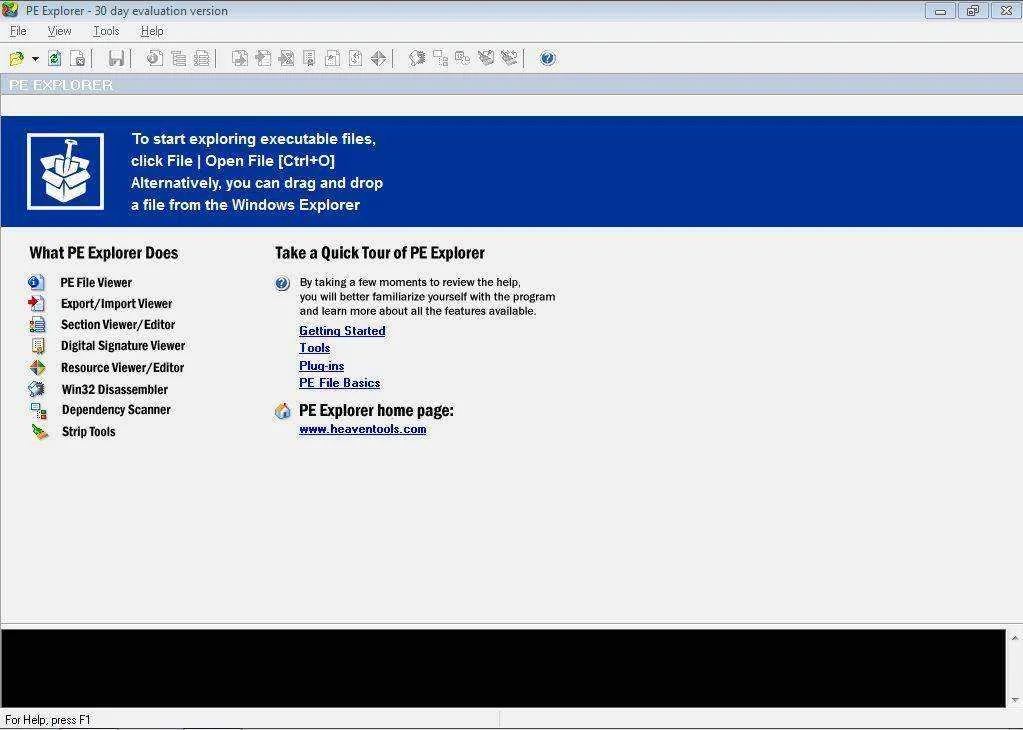Click the Dependency Scanner list icon
This screenshot has height=730, width=1023.
(38, 410)
